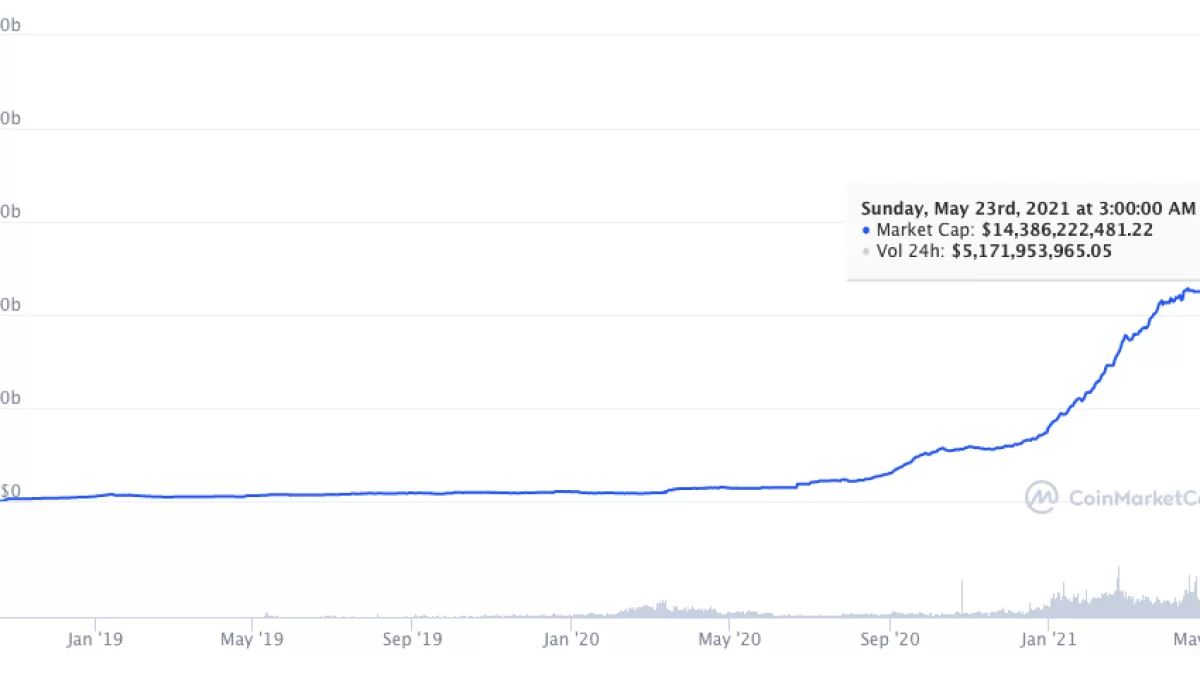
Task: Click the CoinMarketCap logo icon watermark
Action: (x=1042, y=497)
